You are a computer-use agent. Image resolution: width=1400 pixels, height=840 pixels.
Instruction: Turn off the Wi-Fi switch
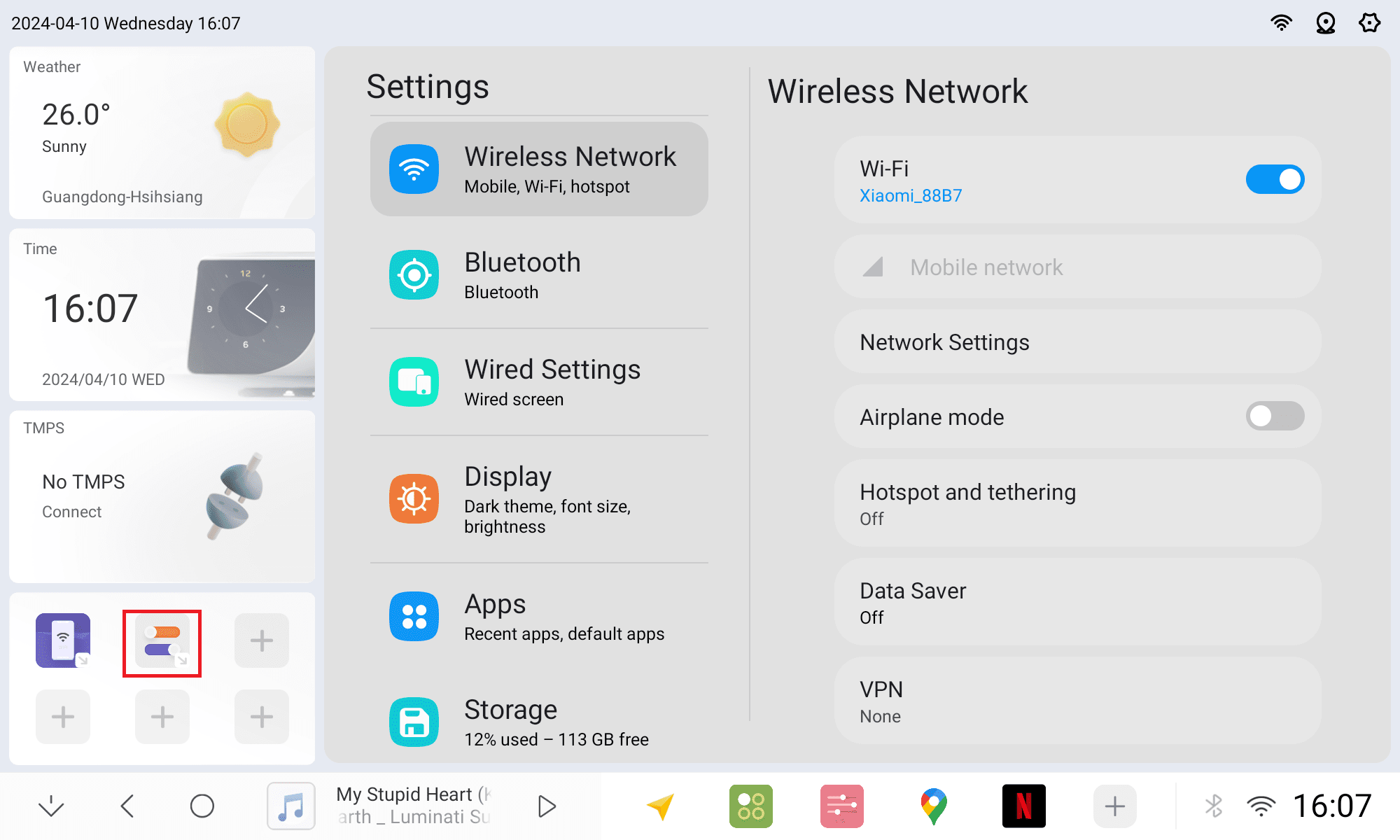click(1275, 180)
